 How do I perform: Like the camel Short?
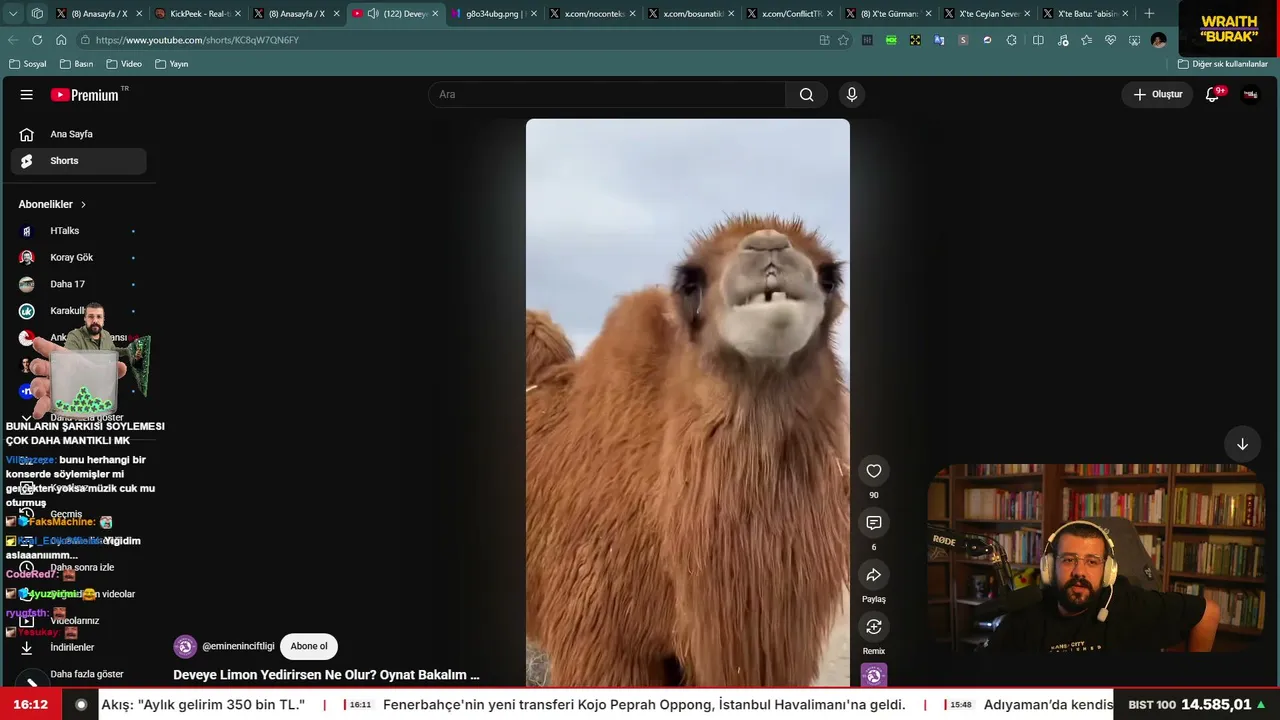pyautogui.click(x=874, y=471)
